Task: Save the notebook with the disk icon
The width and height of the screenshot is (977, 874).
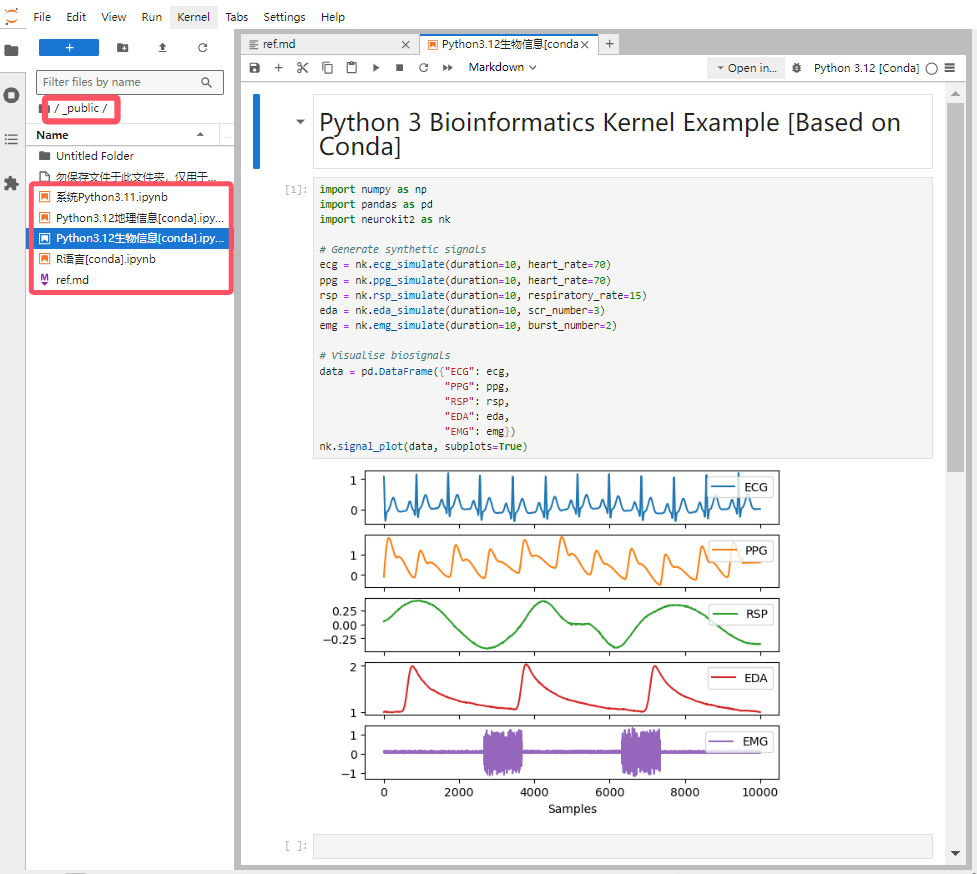Action: (255, 68)
